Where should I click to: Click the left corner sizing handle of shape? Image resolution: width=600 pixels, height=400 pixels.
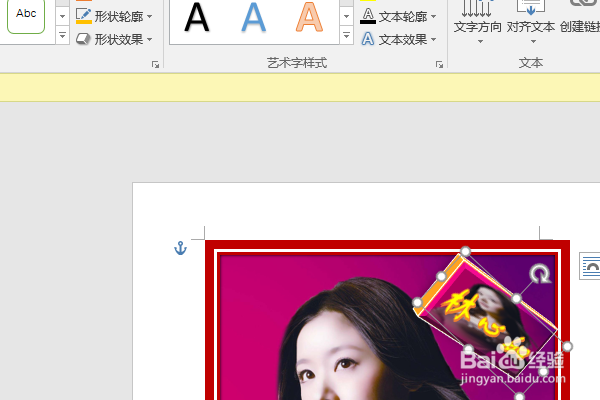click(x=417, y=303)
